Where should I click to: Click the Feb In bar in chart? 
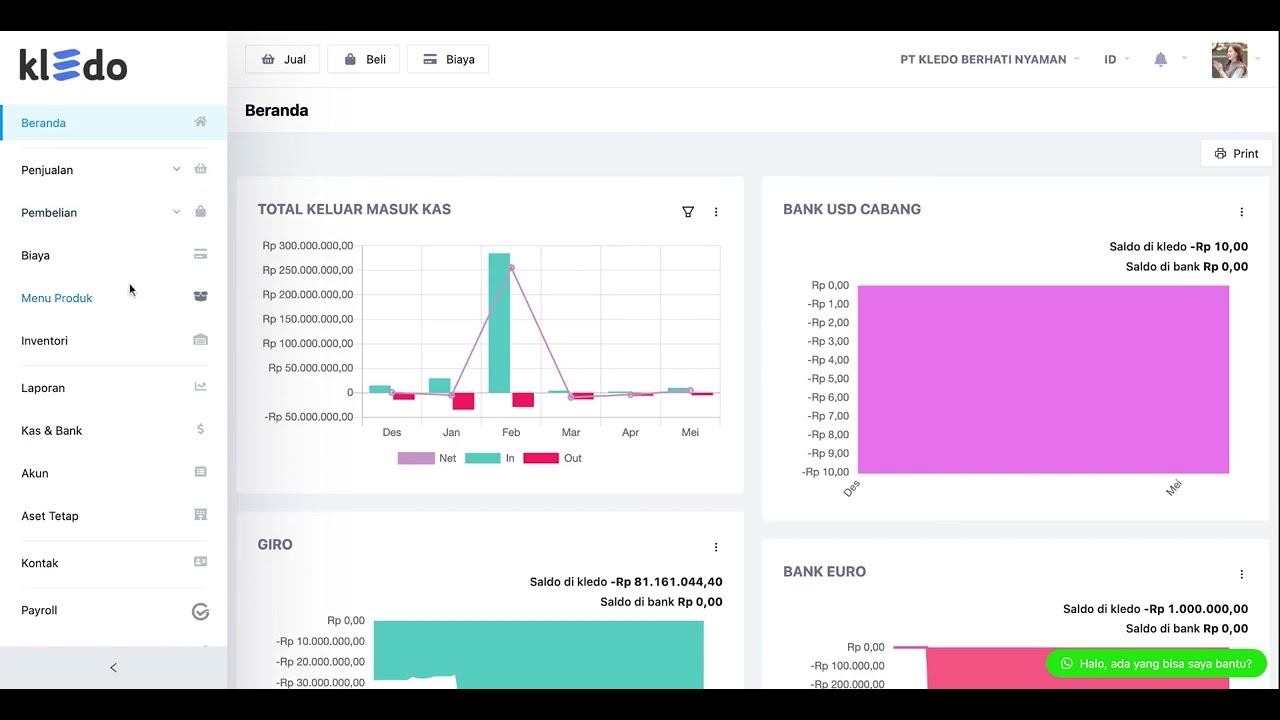click(499, 322)
